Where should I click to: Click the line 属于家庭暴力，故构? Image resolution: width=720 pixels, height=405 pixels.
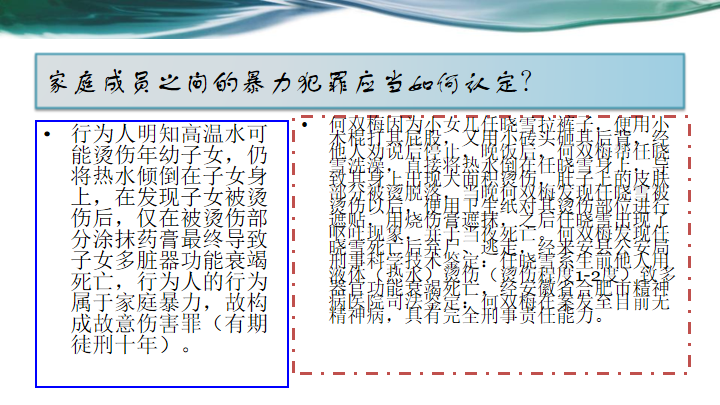(169, 302)
